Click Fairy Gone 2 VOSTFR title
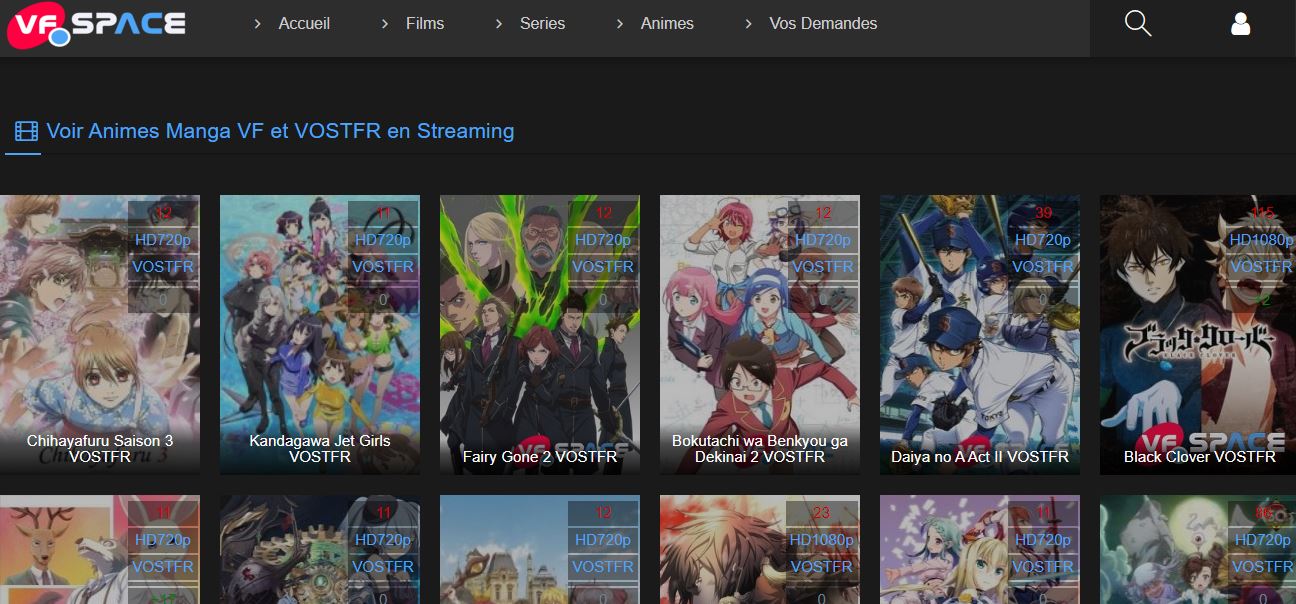Image resolution: width=1296 pixels, height=604 pixels. (540, 457)
